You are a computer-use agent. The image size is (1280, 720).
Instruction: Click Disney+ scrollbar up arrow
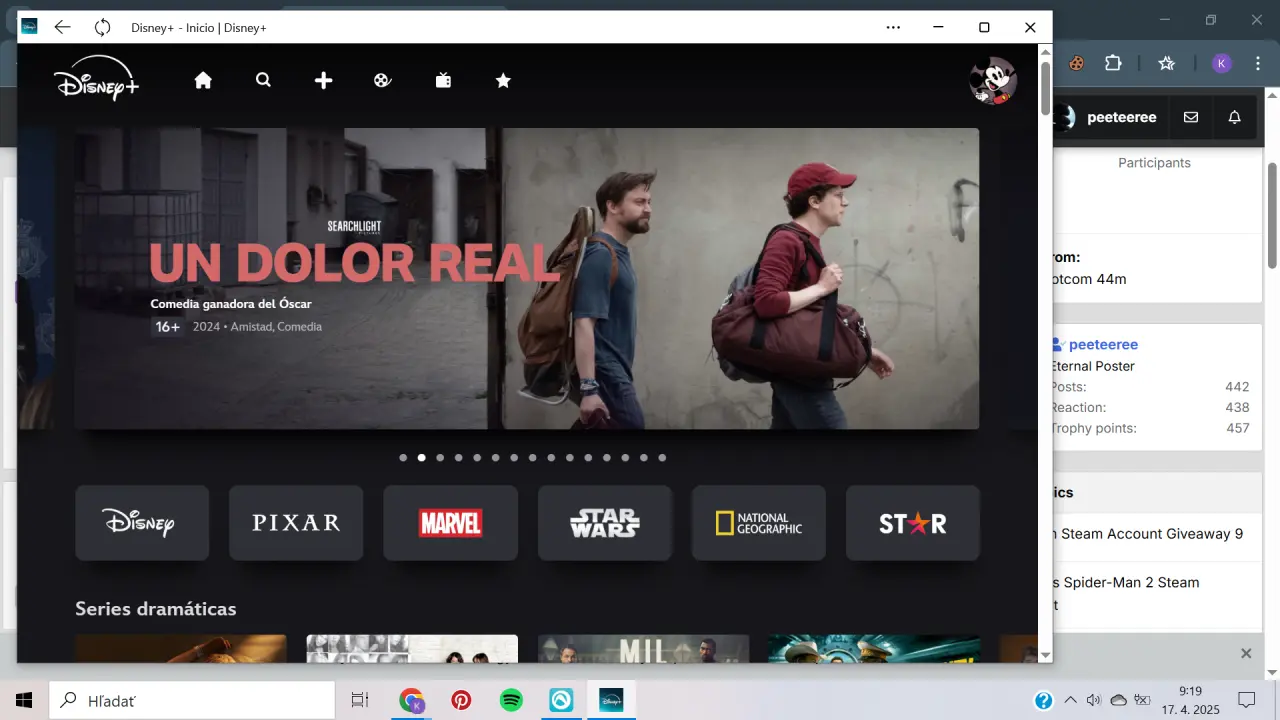click(x=1046, y=50)
